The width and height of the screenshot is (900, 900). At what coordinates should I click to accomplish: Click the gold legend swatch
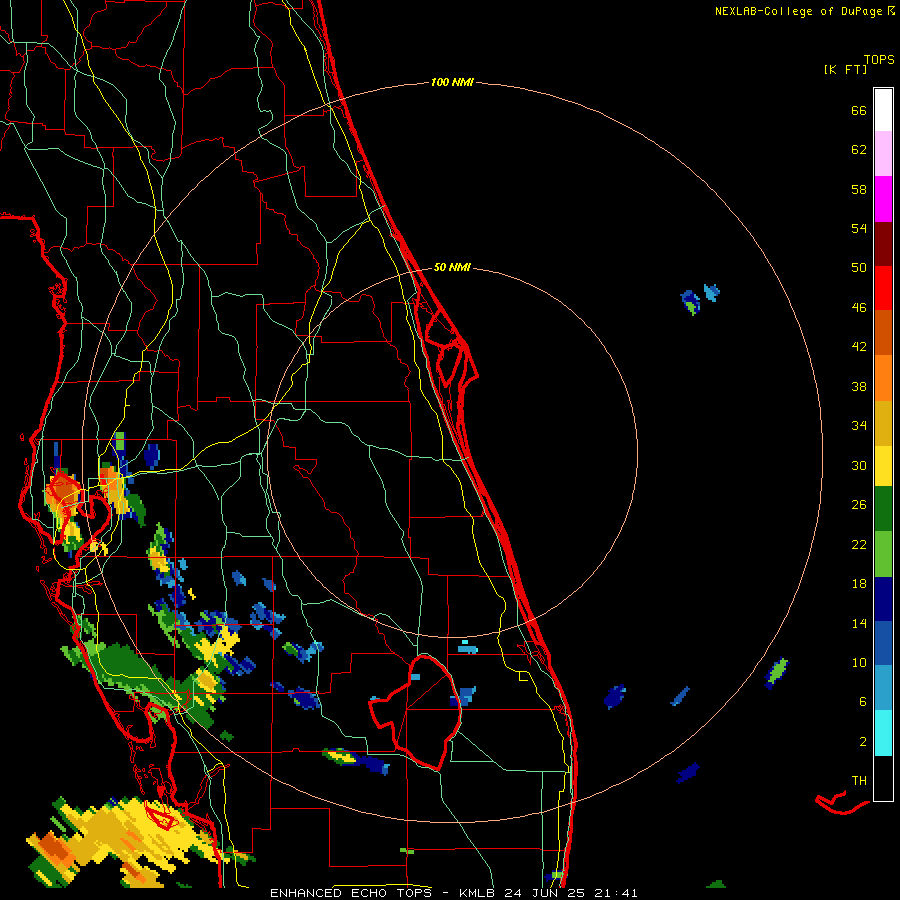tap(883, 424)
